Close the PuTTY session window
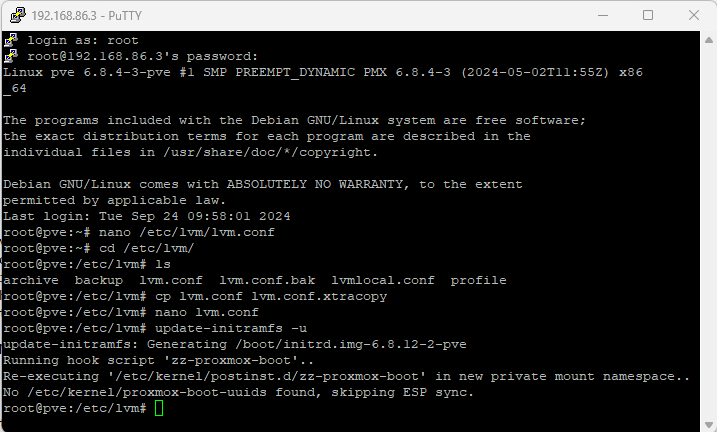This screenshot has height=432, width=717. click(x=694, y=15)
